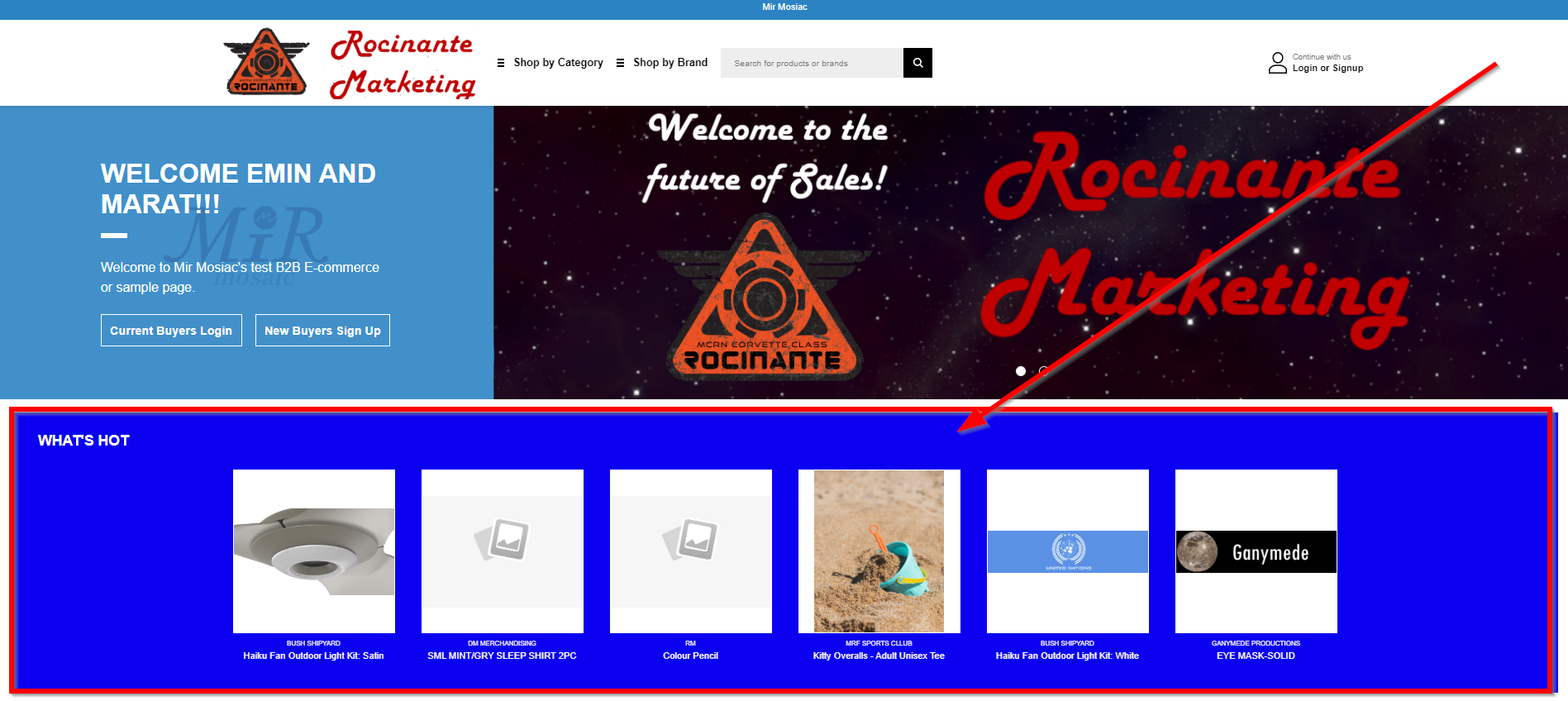Click Haiku Fan Outdoor Light Kit: Satin title

point(313,656)
